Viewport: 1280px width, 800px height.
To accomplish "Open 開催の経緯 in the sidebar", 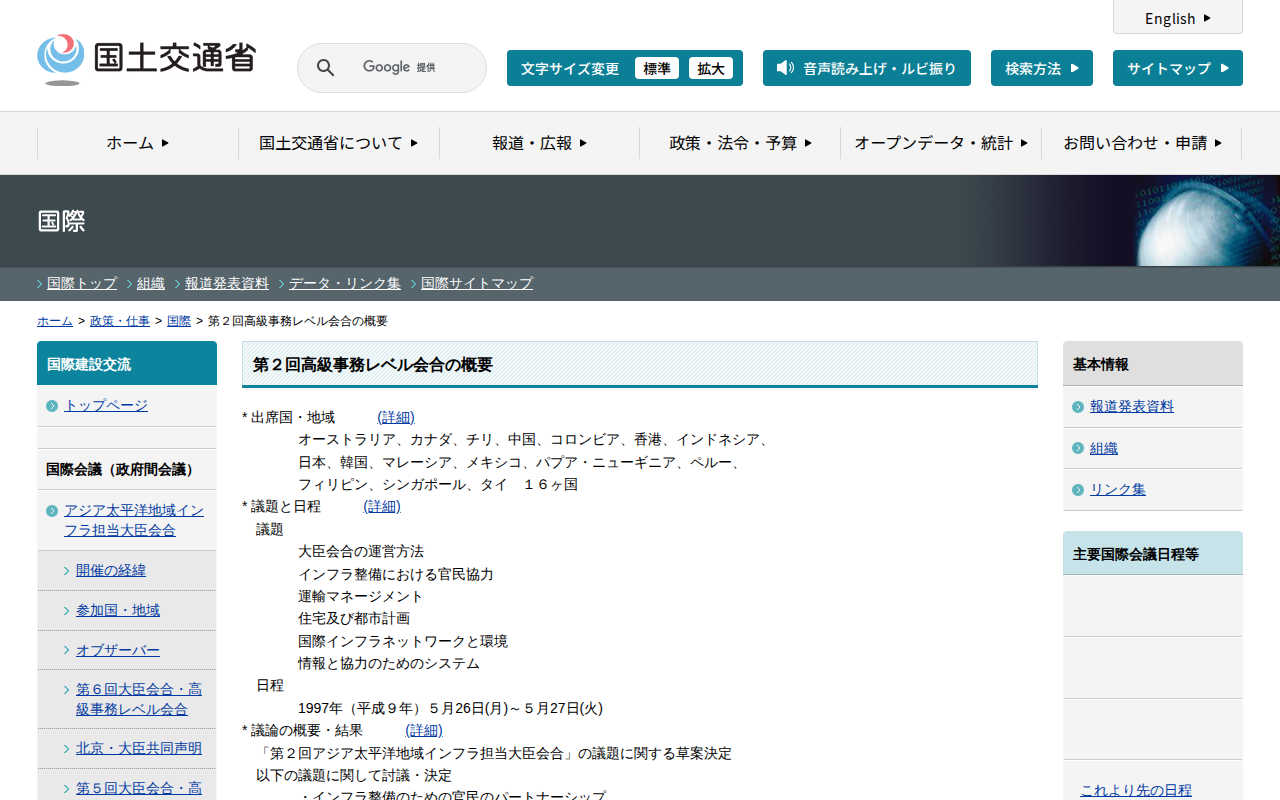I will point(111,570).
